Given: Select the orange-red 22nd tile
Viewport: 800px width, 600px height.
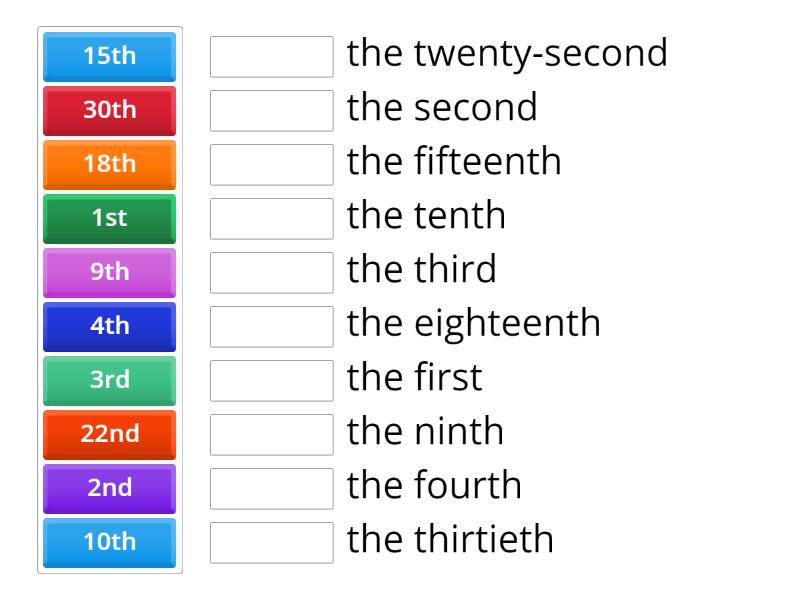Looking at the screenshot, I should [x=108, y=434].
